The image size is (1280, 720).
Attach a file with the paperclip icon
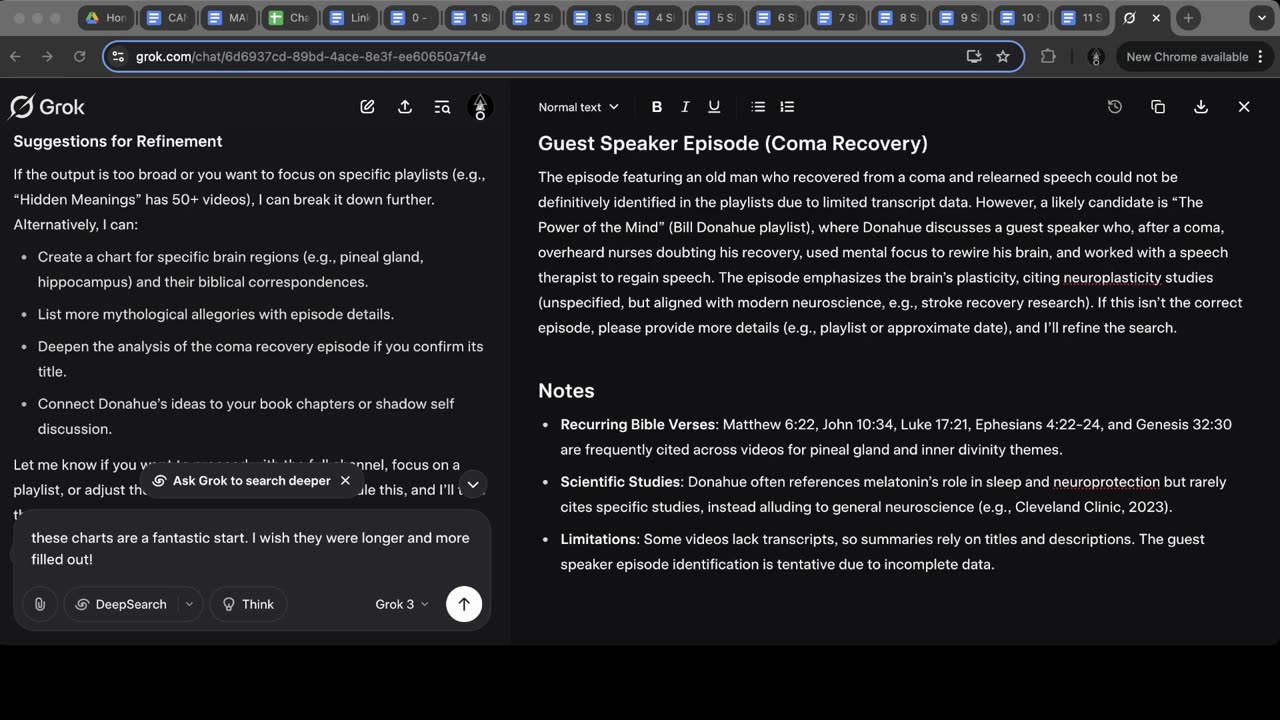click(40, 604)
